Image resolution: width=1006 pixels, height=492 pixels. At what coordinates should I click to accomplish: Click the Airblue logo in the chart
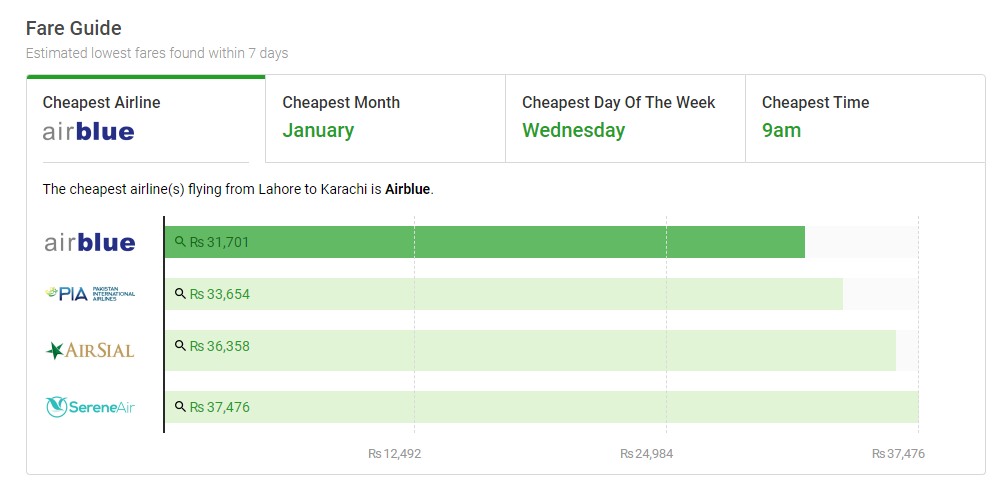point(90,243)
